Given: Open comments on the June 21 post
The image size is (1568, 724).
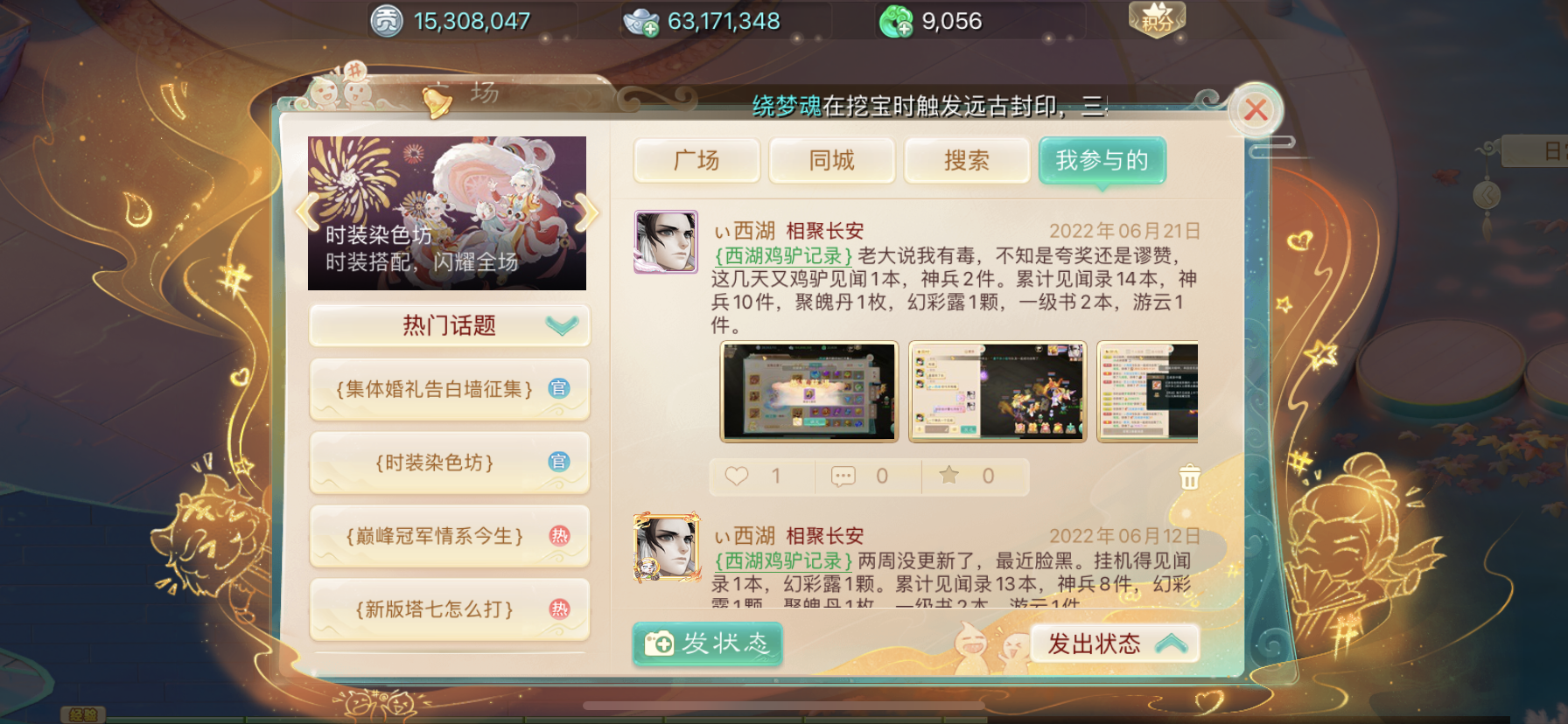Looking at the screenshot, I should 843,477.
